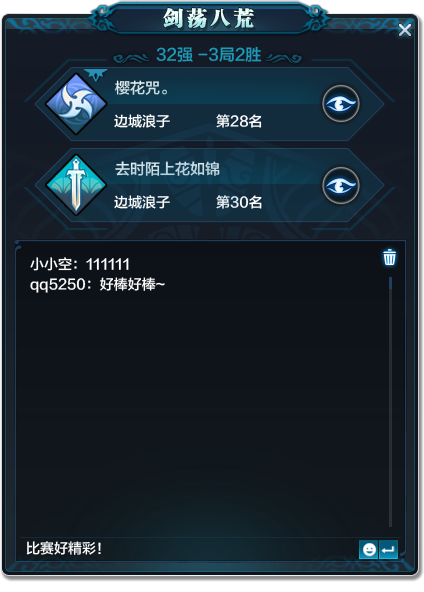Click the 32强 -3局2胜 round header
This screenshot has width=424, height=592.
pos(208,55)
